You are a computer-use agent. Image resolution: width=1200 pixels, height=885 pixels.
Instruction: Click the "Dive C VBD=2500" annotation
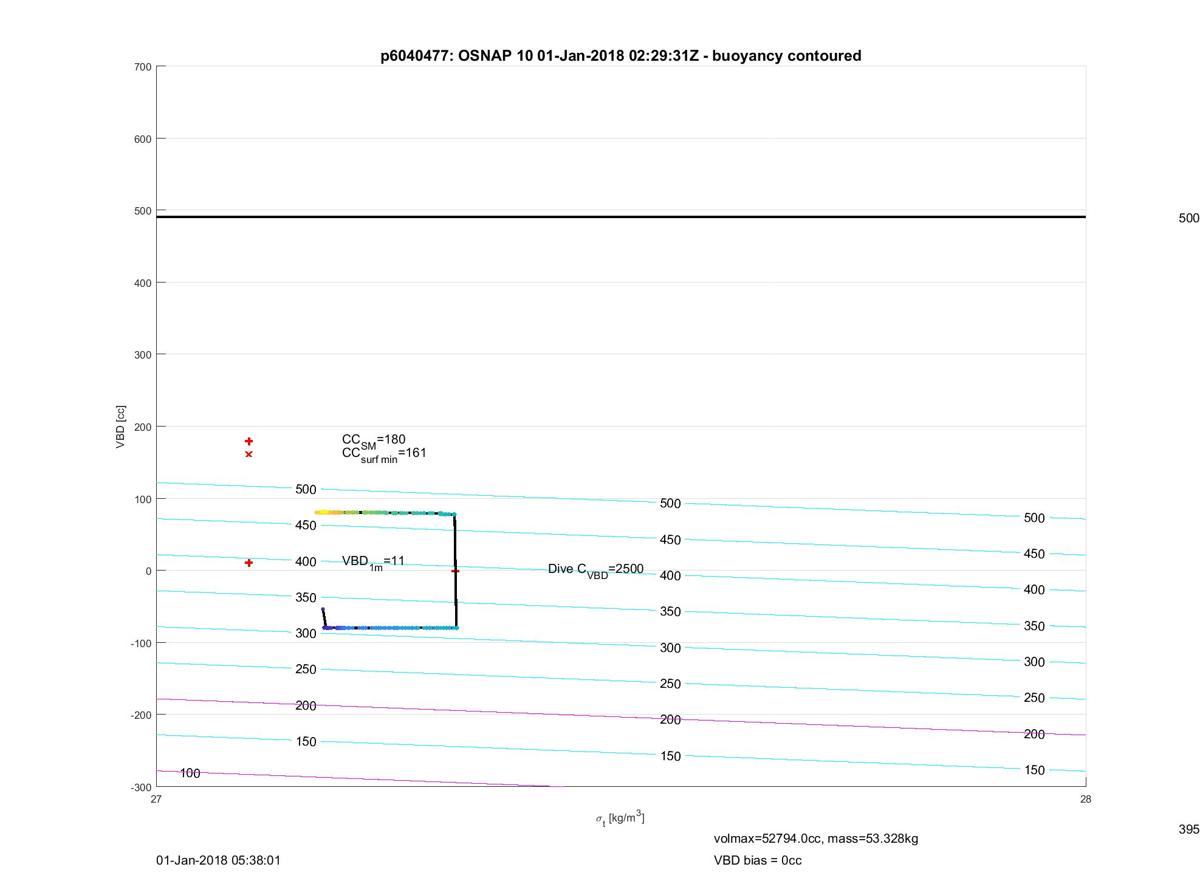click(x=596, y=570)
